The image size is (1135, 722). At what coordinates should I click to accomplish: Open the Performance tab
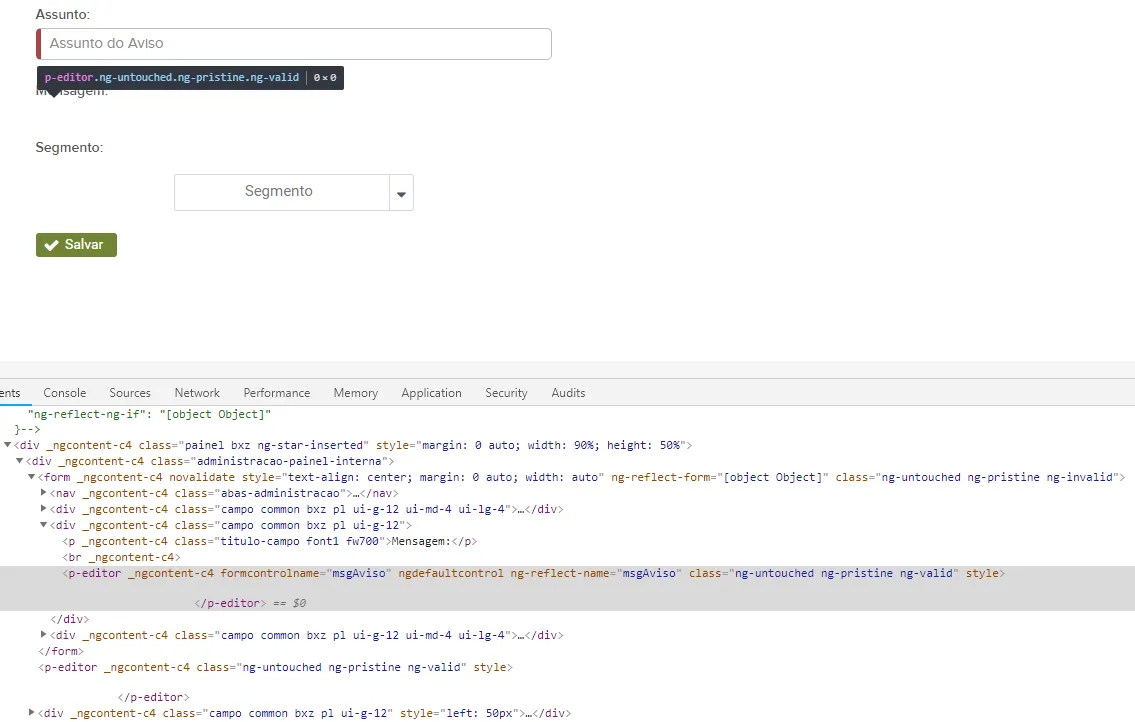(277, 393)
